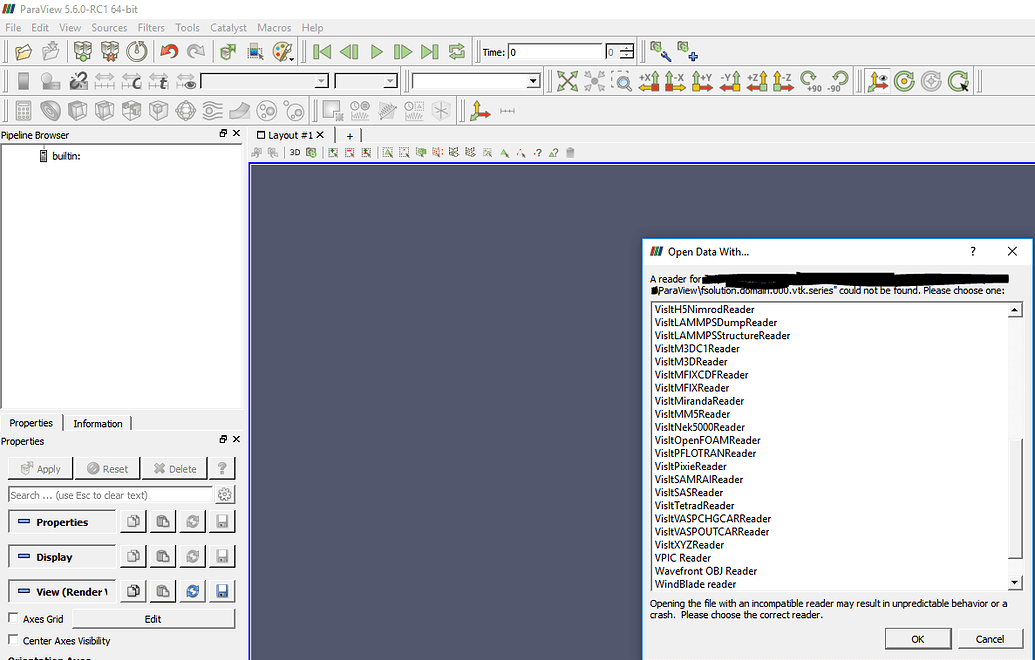Set view direction to +Y

pyautogui.click(x=702, y=81)
